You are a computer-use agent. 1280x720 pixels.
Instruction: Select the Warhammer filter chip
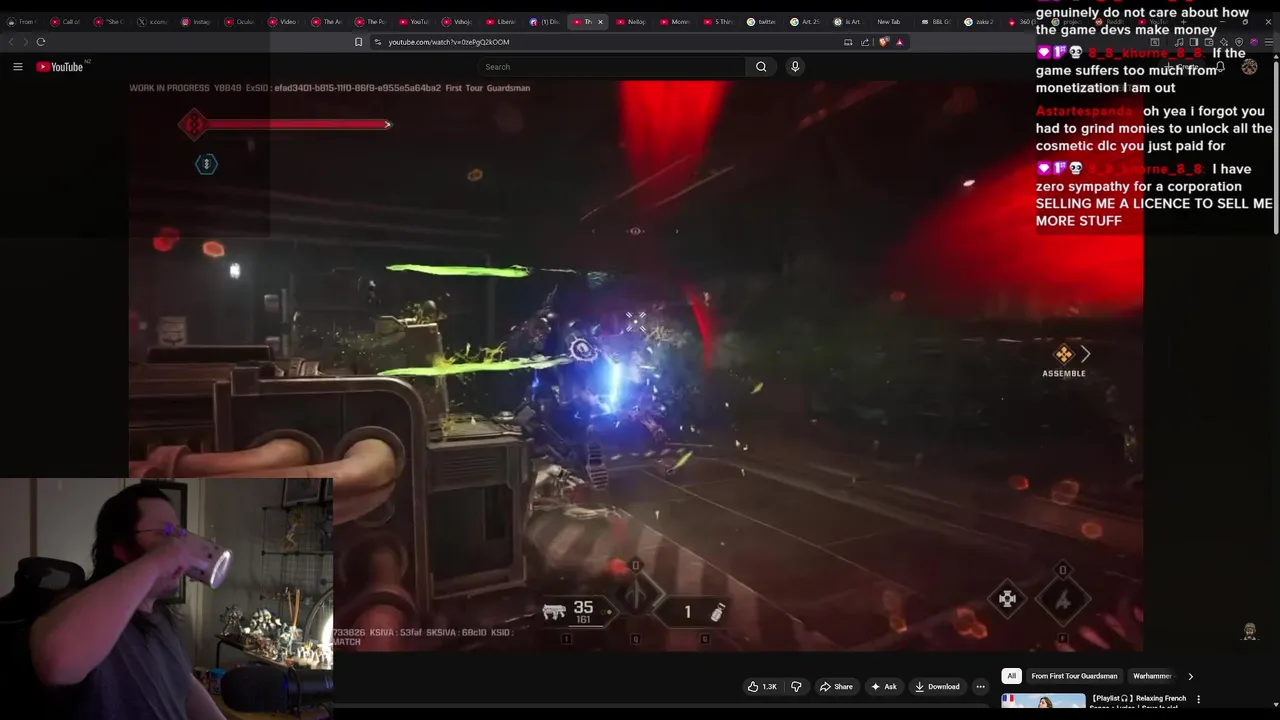tap(1152, 676)
